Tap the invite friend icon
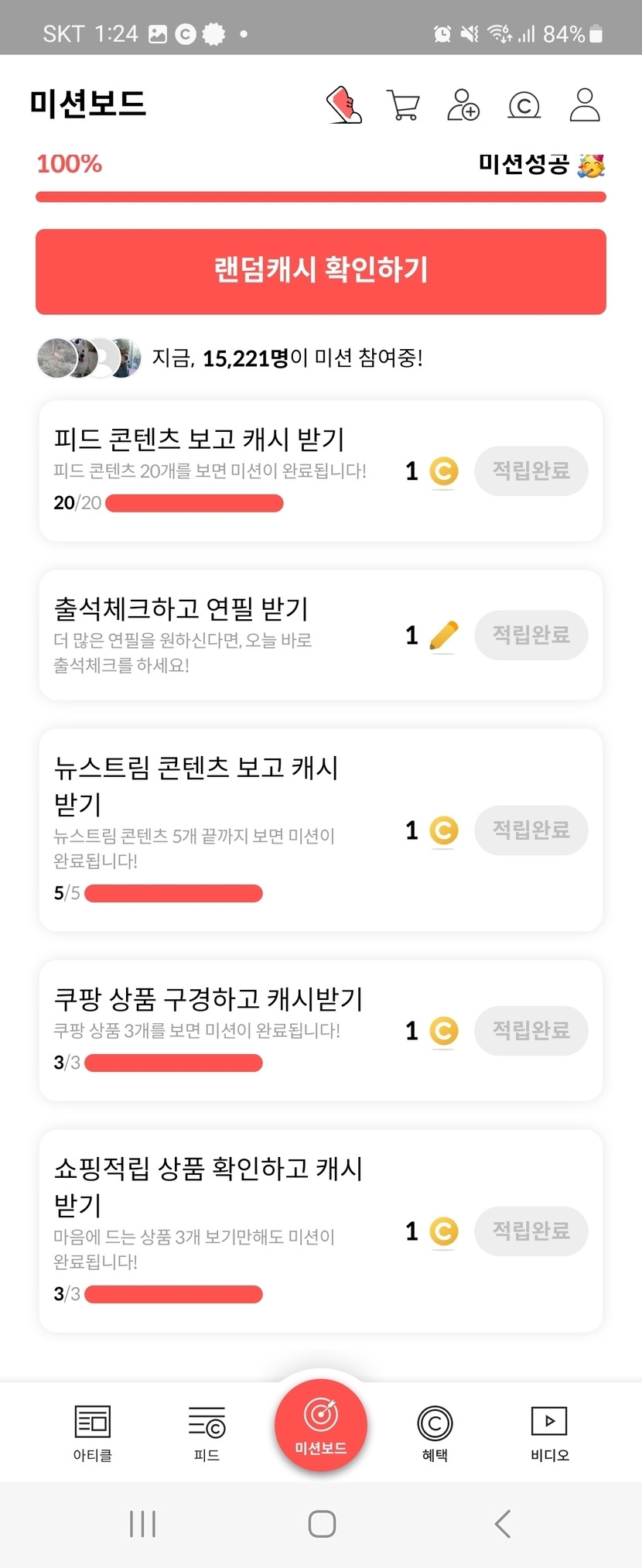 [x=463, y=105]
